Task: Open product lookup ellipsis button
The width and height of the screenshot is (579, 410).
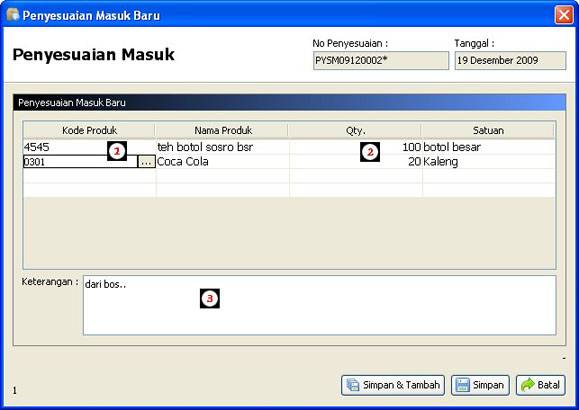Action: point(146,162)
